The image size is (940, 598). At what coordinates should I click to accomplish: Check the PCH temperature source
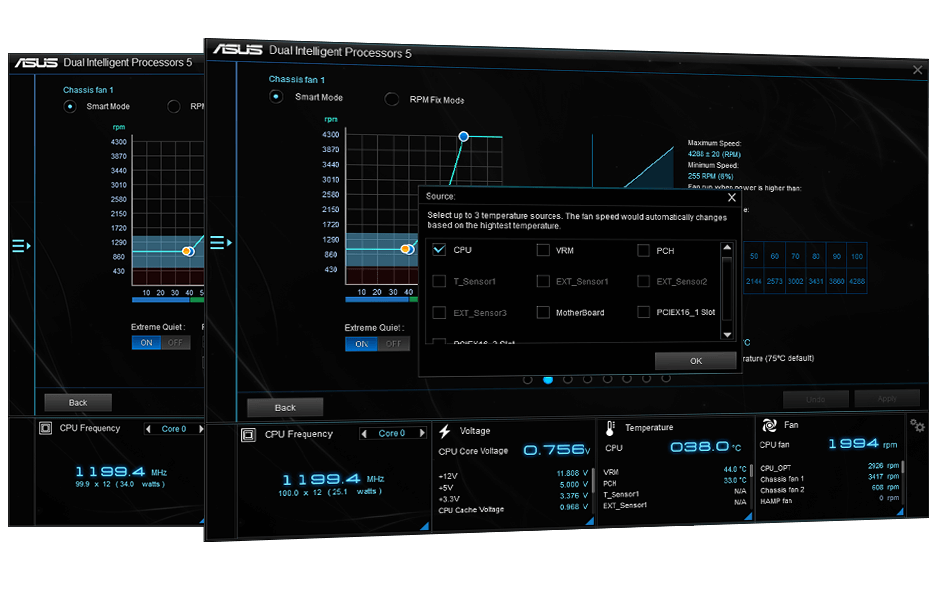tap(643, 250)
